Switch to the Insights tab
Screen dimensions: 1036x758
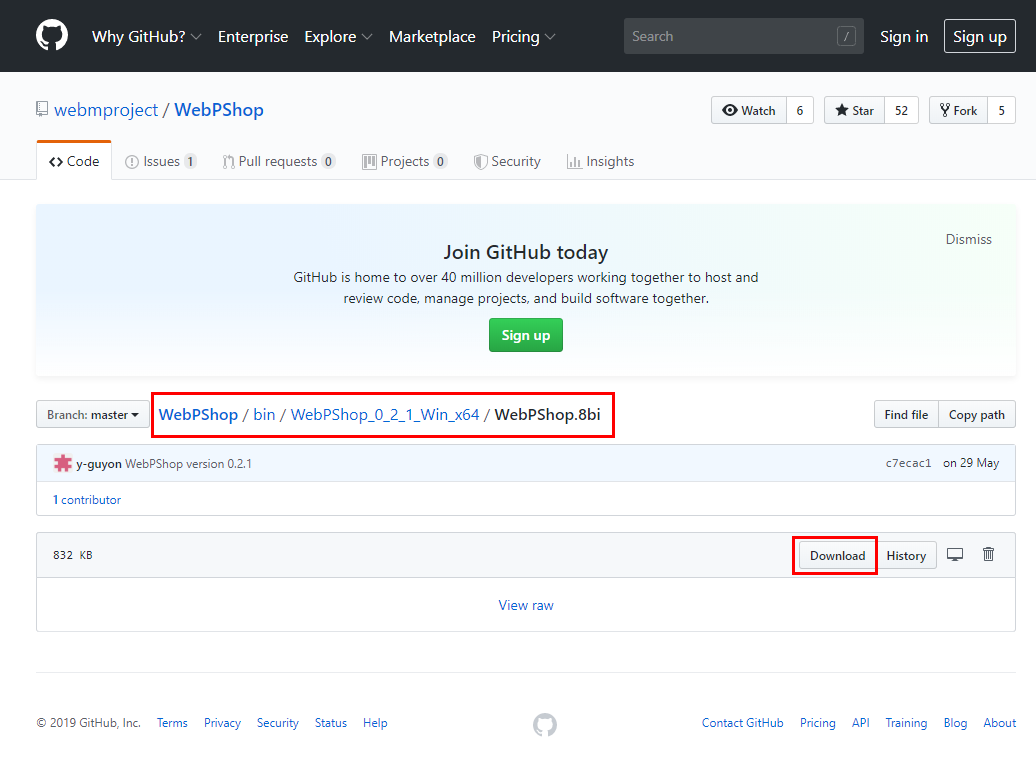tap(601, 161)
